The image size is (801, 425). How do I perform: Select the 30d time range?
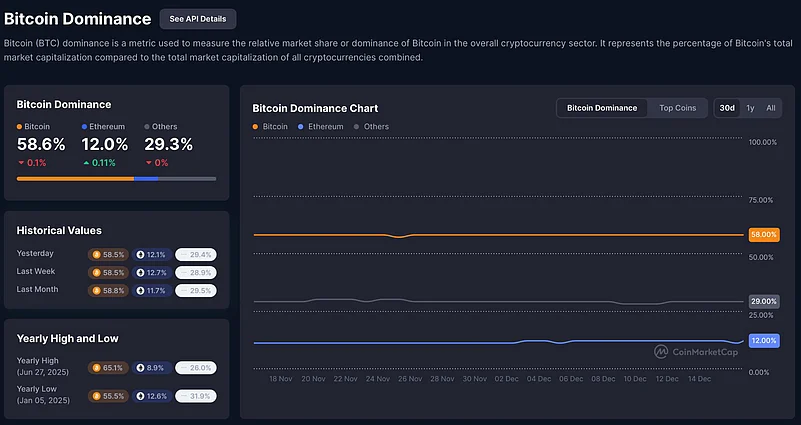727,108
